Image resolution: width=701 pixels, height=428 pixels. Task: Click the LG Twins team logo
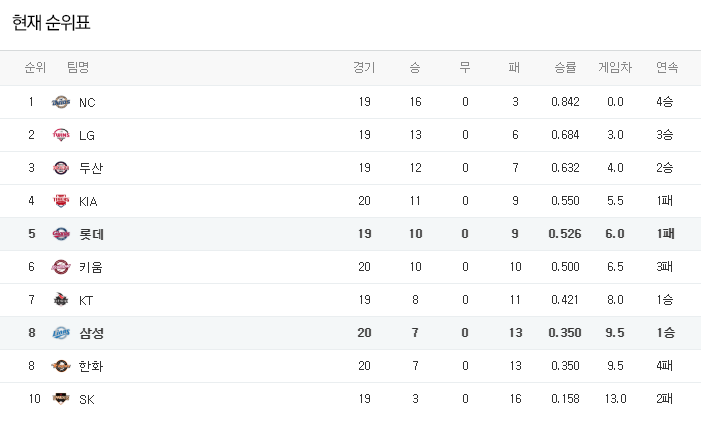tap(61, 135)
